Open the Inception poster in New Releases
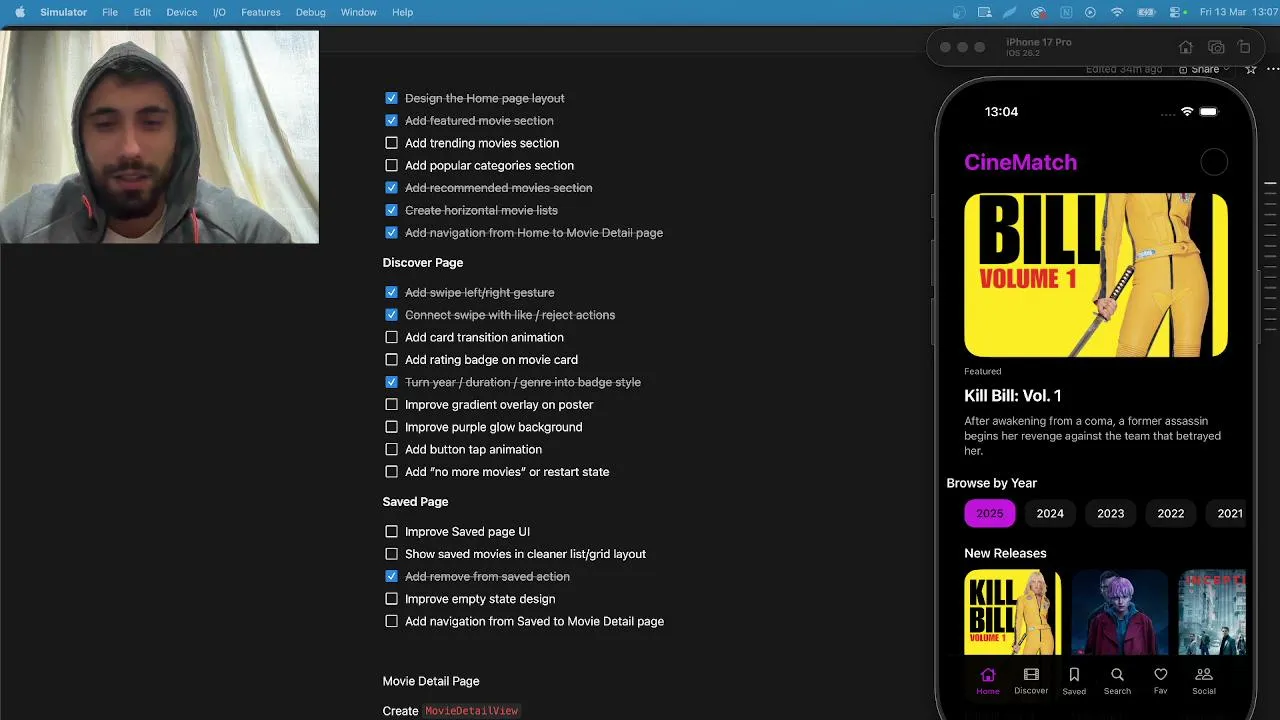 [1212, 612]
